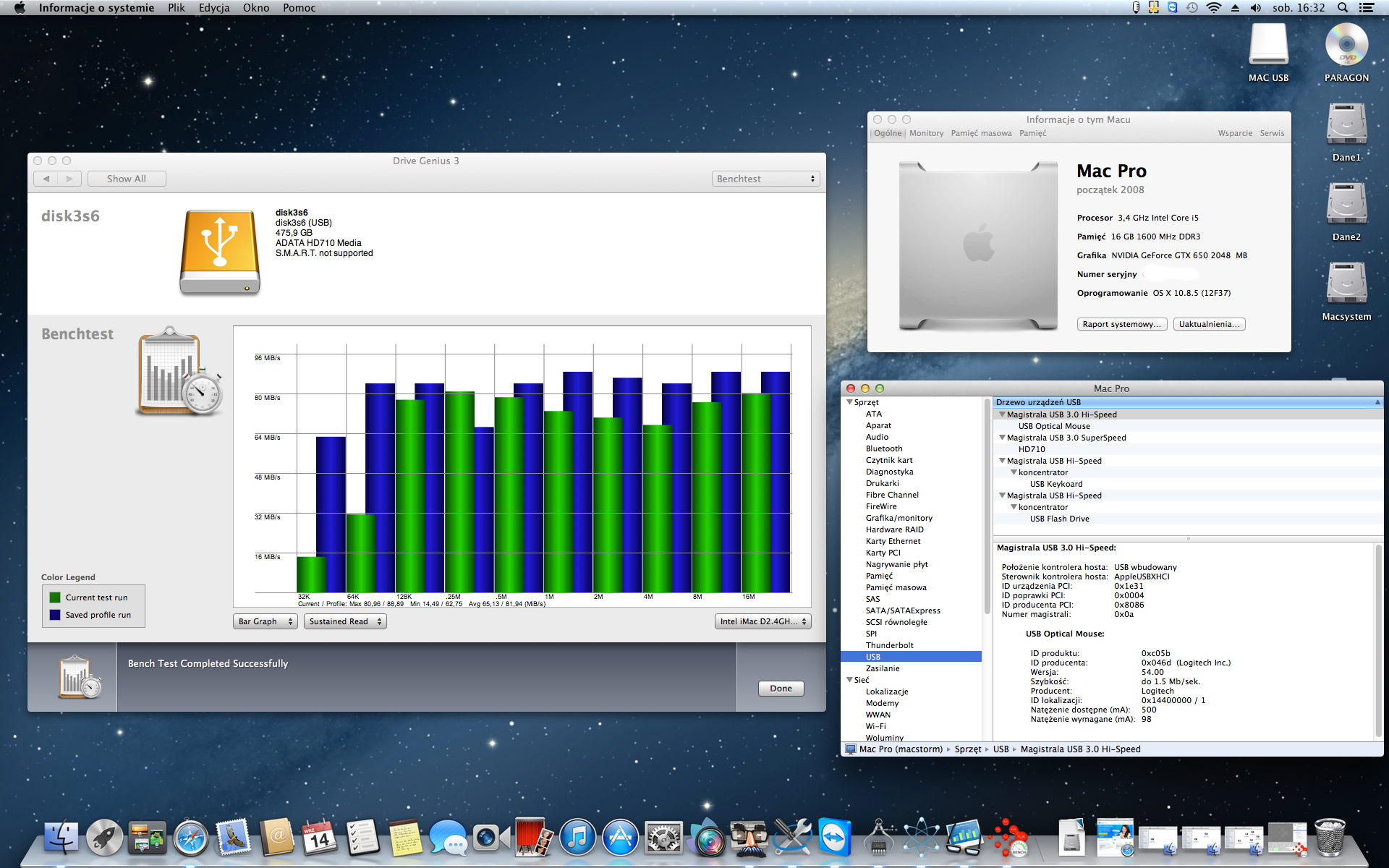Click the Done button
This screenshot has height=868, width=1389.
(x=781, y=689)
